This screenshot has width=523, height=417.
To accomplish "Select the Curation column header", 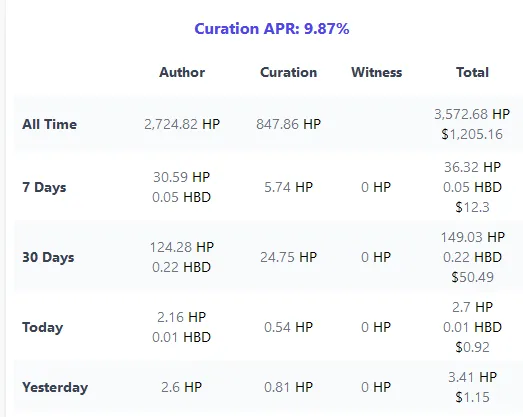I will point(289,72).
